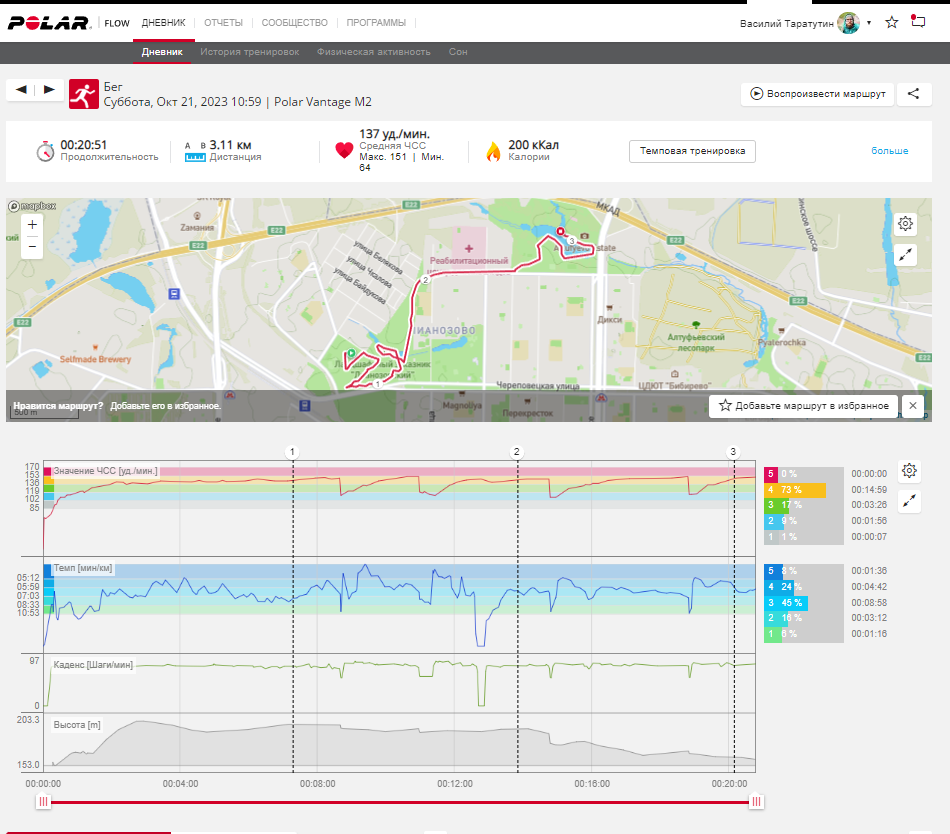Screen dimensions: 950x834
Task: Click 200 кКал calories value
Action: (x=533, y=145)
